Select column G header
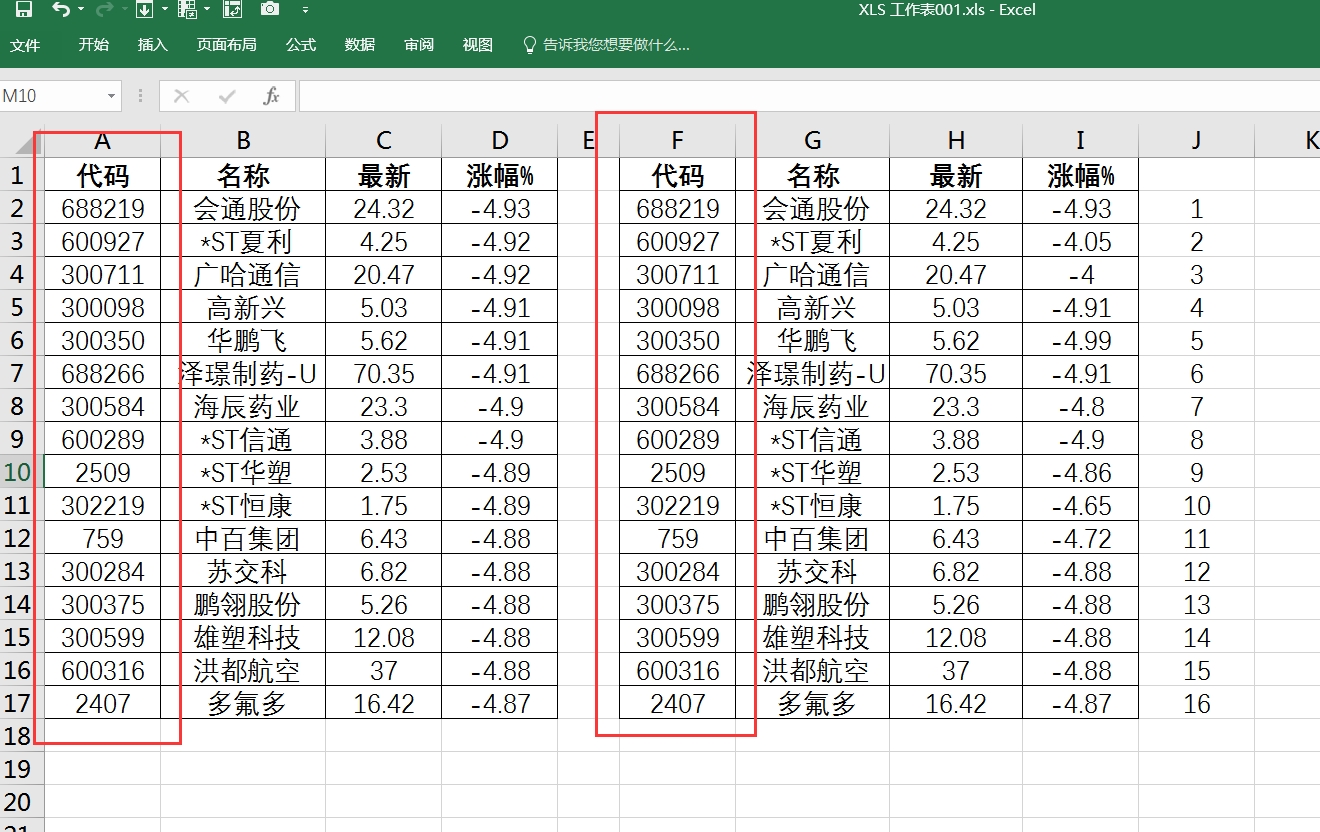The height and width of the screenshot is (832, 1320). pyautogui.click(x=812, y=141)
